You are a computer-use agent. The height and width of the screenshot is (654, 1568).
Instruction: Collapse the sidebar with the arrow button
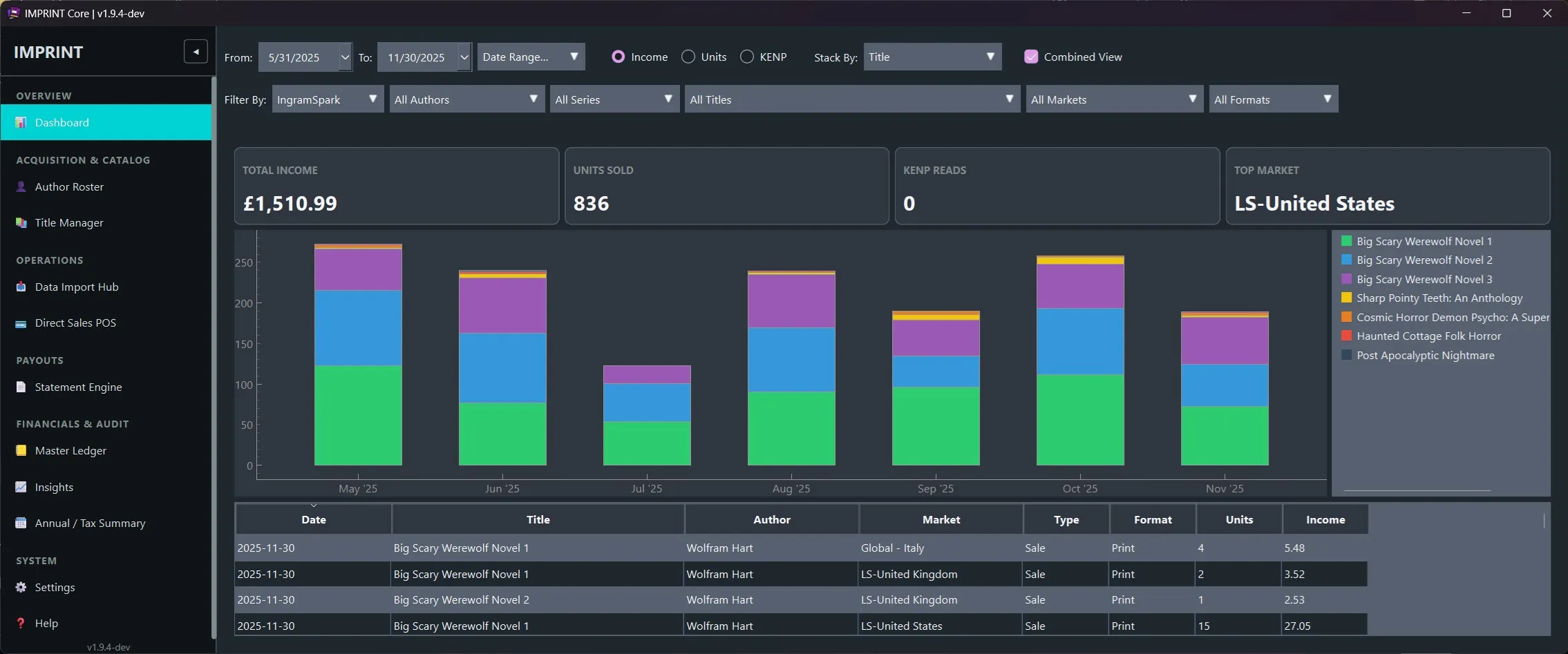click(196, 52)
